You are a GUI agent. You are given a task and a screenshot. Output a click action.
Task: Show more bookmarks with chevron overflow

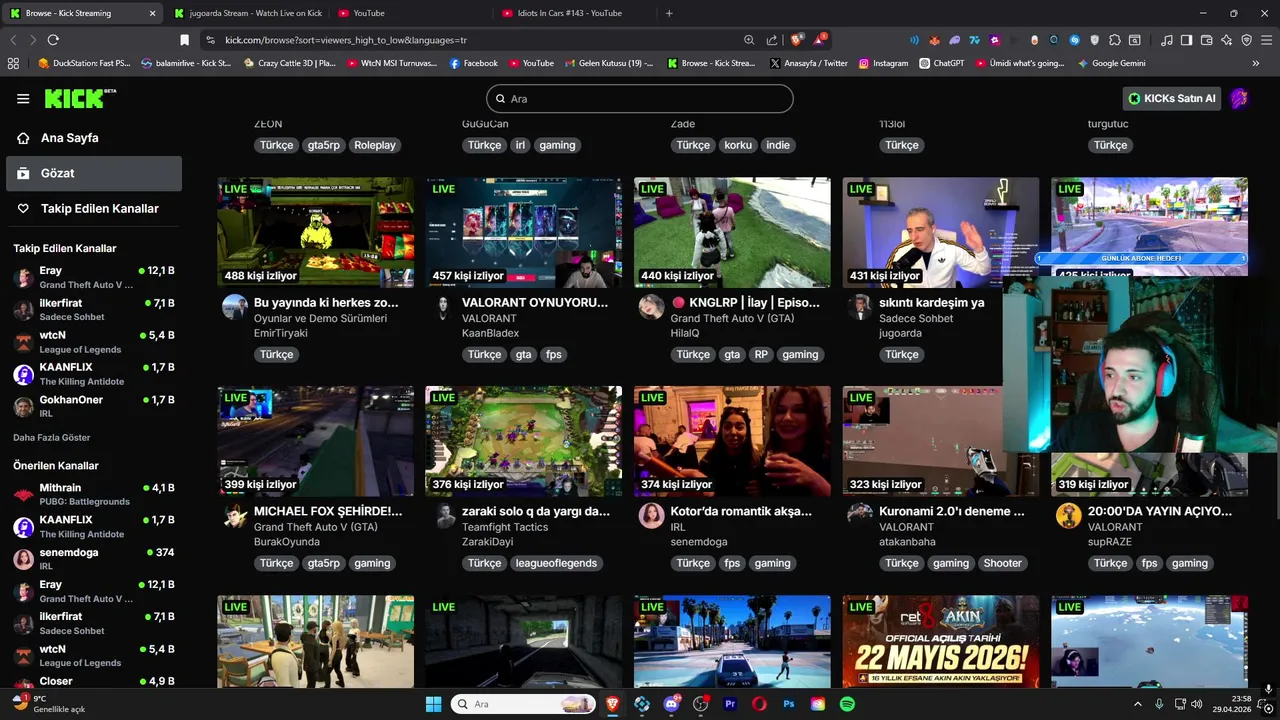(x=1256, y=63)
